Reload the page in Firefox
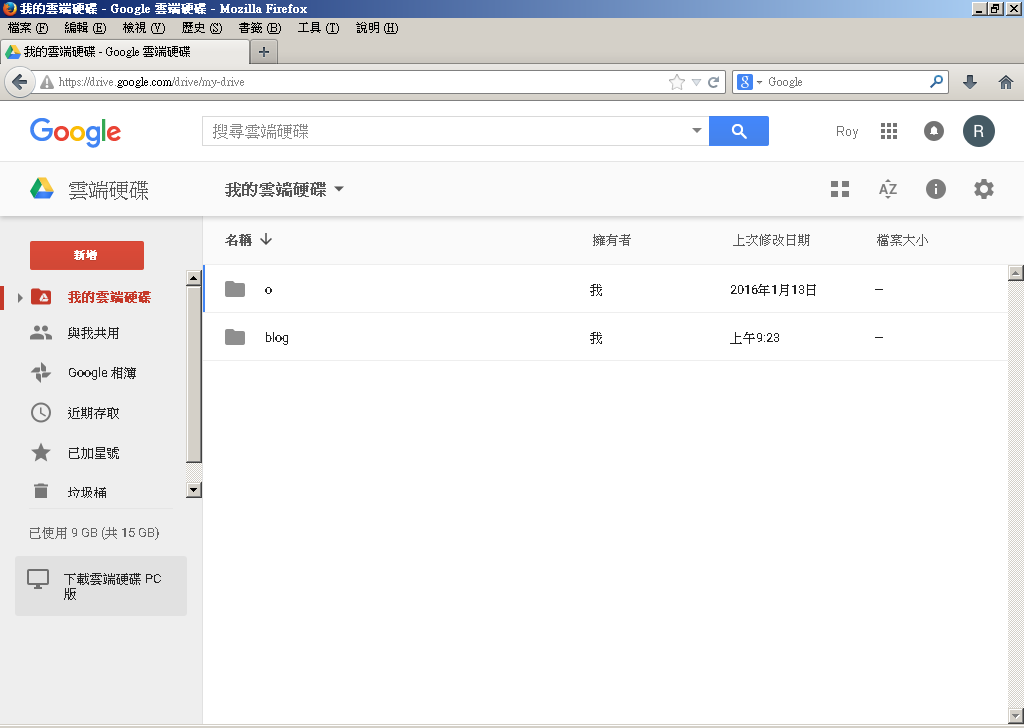Viewport: 1024px width, 728px height. (713, 82)
